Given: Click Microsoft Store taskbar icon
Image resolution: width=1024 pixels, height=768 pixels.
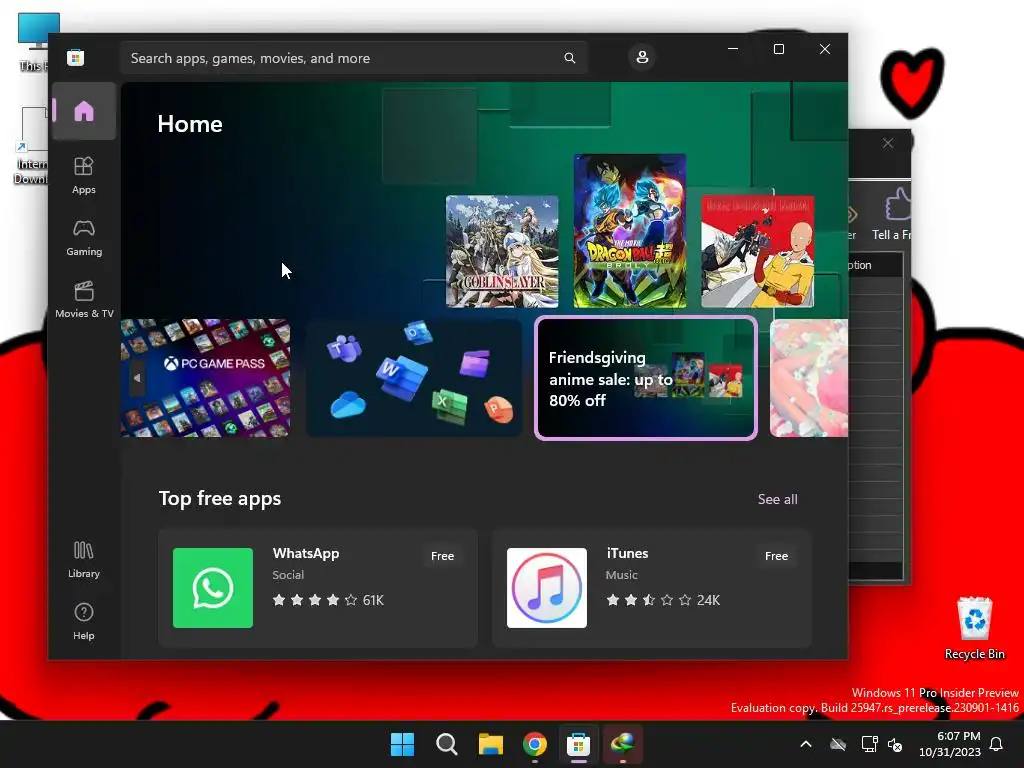Looking at the screenshot, I should coord(579,744).
